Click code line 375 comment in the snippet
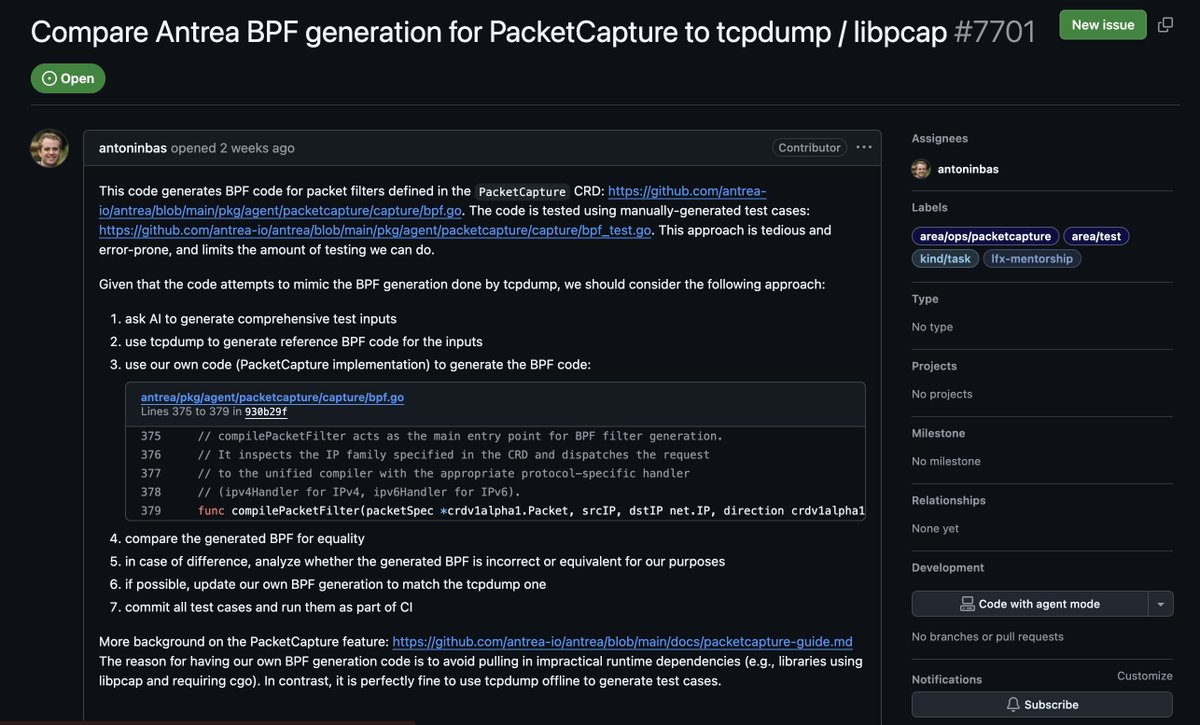 pyautogui.click(x=495, y=436)
